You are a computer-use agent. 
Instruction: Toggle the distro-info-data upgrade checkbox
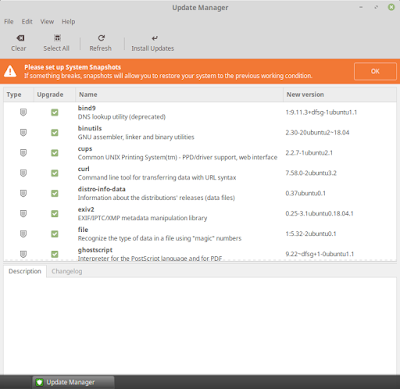tap(55, 193)
